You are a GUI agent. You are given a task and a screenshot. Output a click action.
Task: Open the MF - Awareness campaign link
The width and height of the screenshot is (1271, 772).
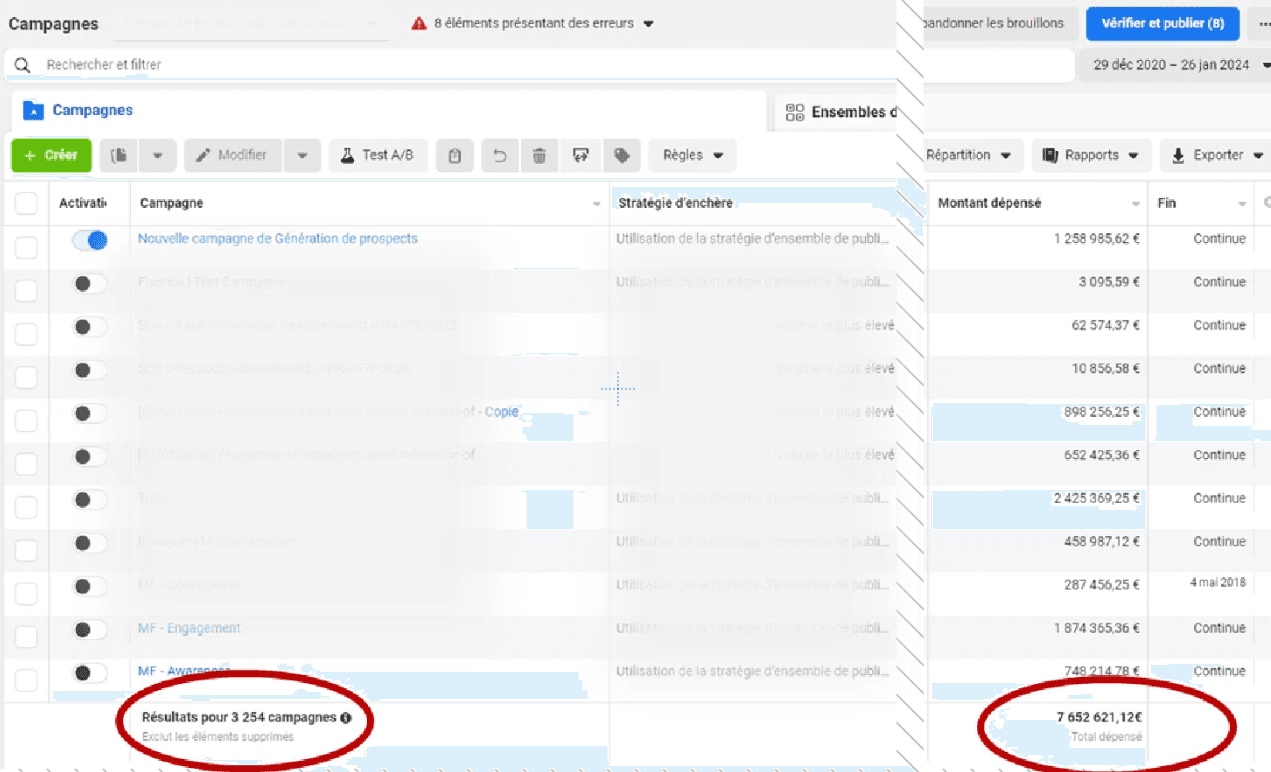(184, 671)
